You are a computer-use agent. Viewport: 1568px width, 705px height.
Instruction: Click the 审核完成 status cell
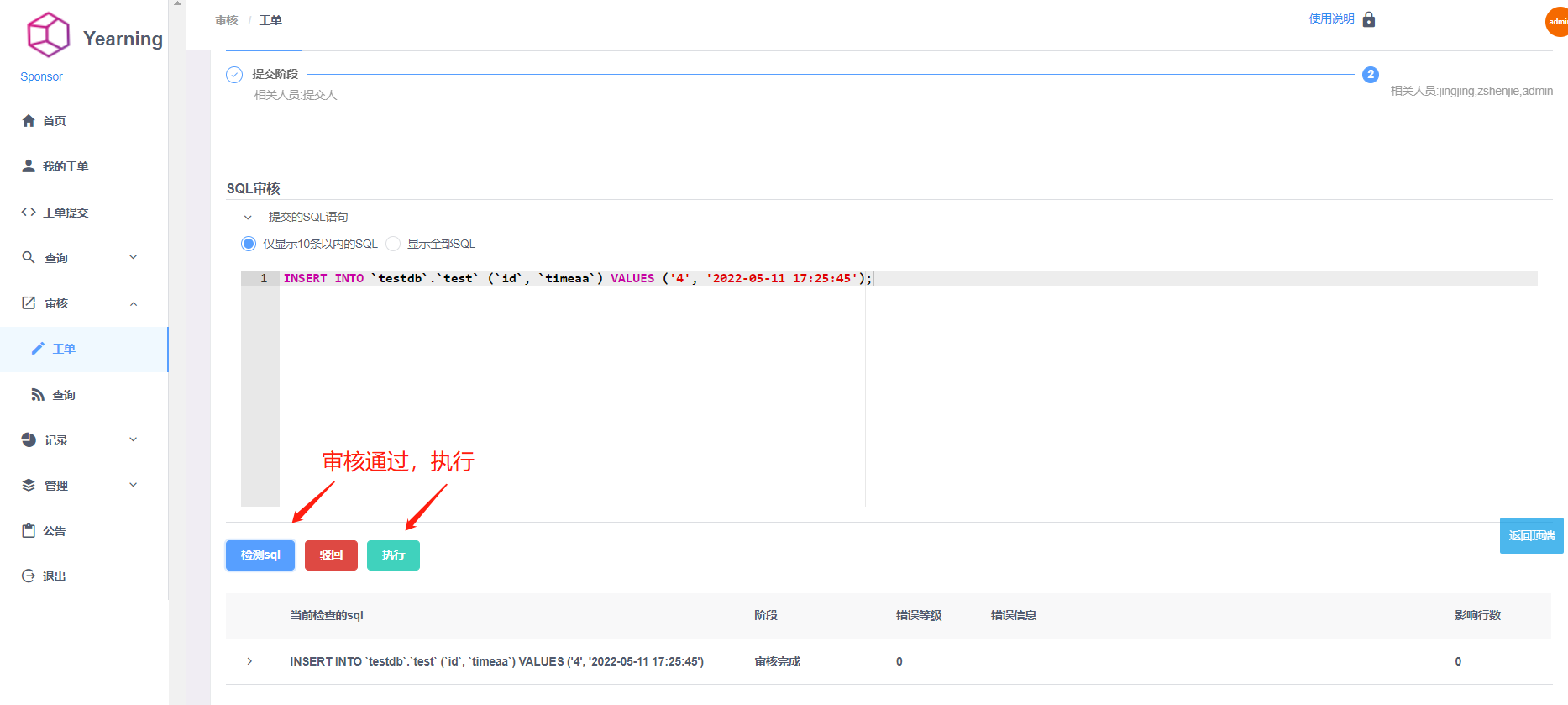[778, 661]
